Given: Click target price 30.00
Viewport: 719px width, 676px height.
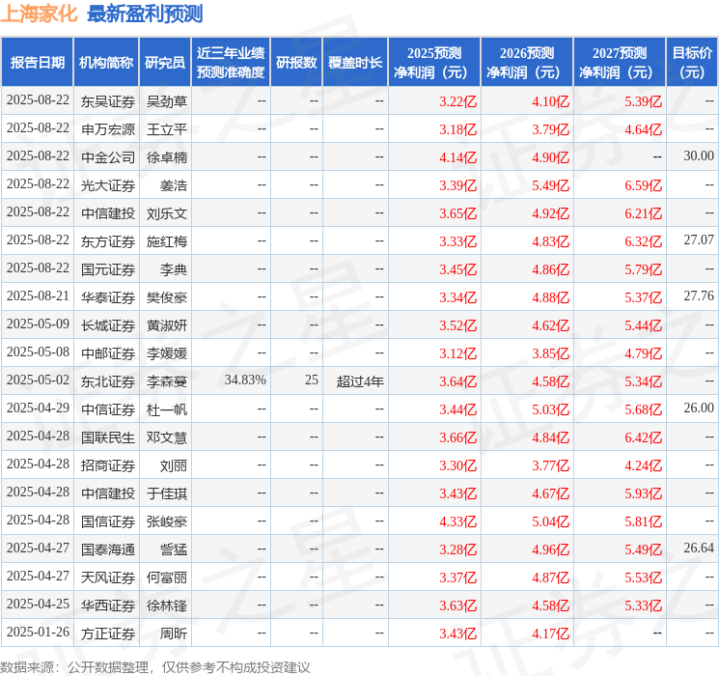Looking at the screenshot, I should click(x=698, y=156).
